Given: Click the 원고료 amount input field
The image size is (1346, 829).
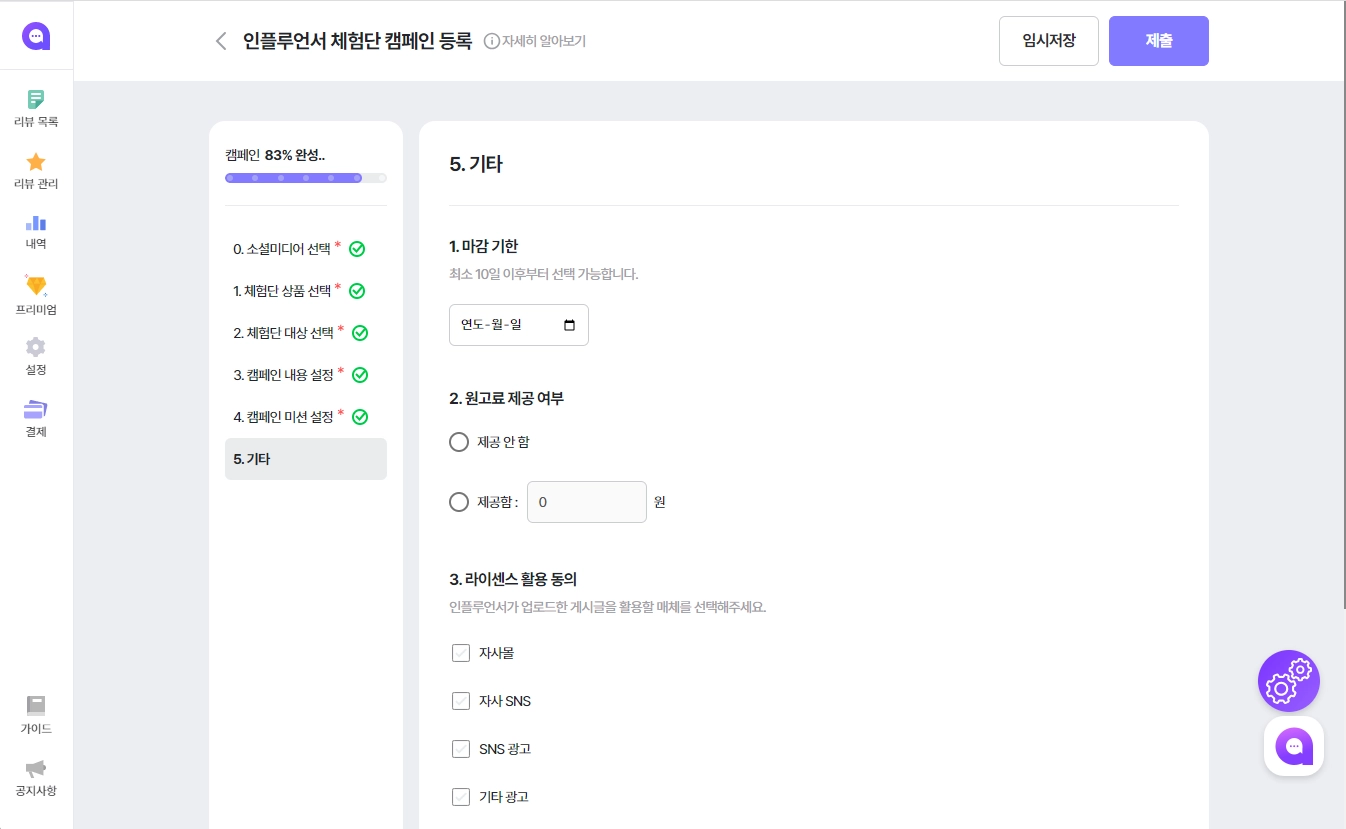Looking at the screenshot, I should coord(587,502).
